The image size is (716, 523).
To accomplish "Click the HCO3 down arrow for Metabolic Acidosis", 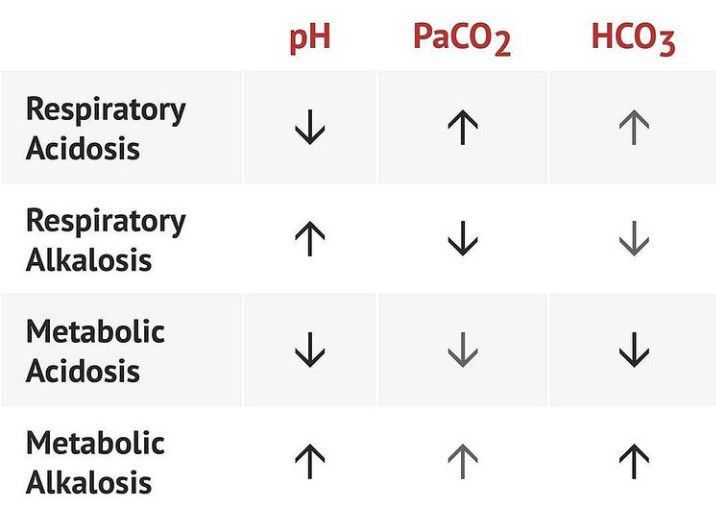I will point(634,350).
